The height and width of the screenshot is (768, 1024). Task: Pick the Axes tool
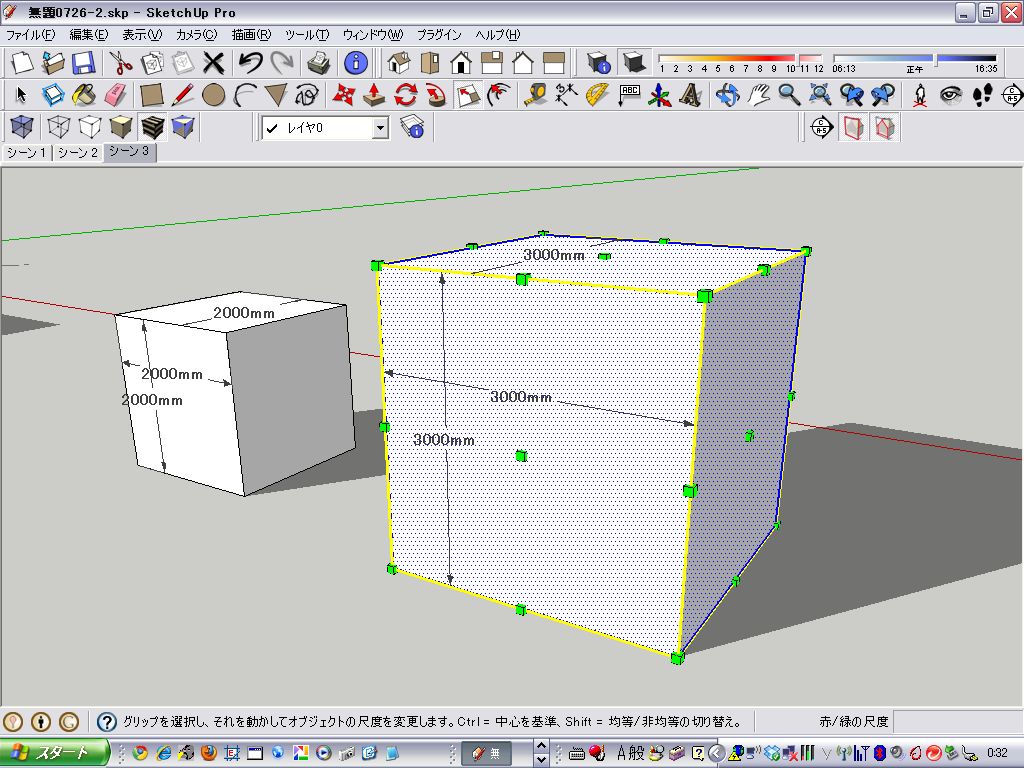click(660, 95)
